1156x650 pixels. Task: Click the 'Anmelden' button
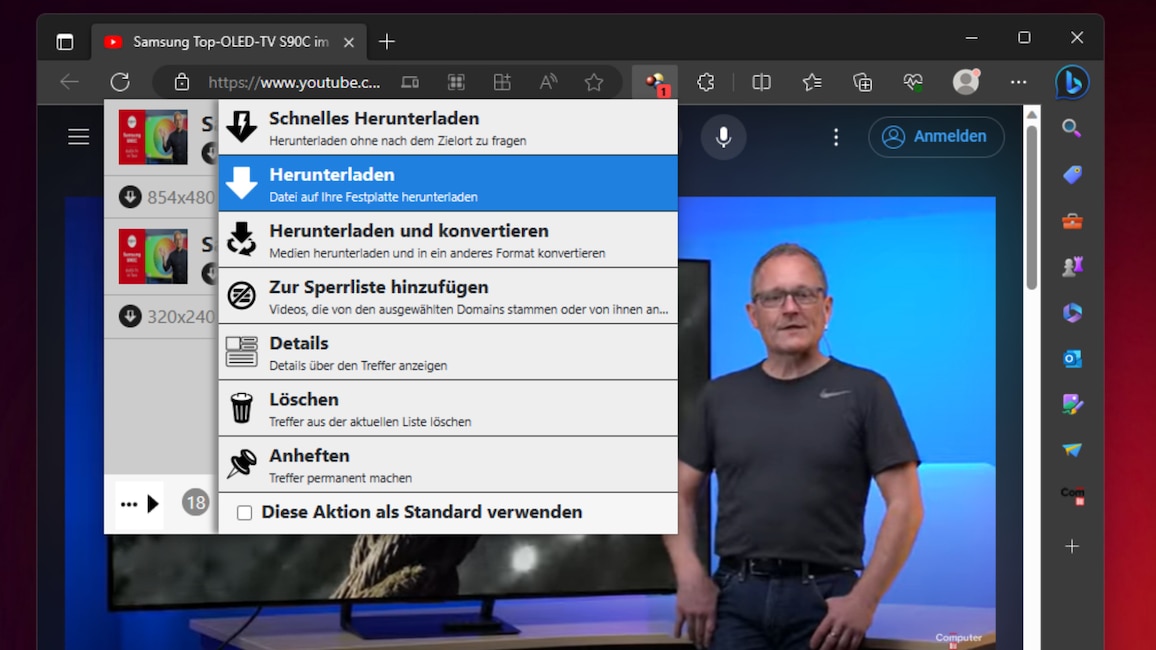936,136
